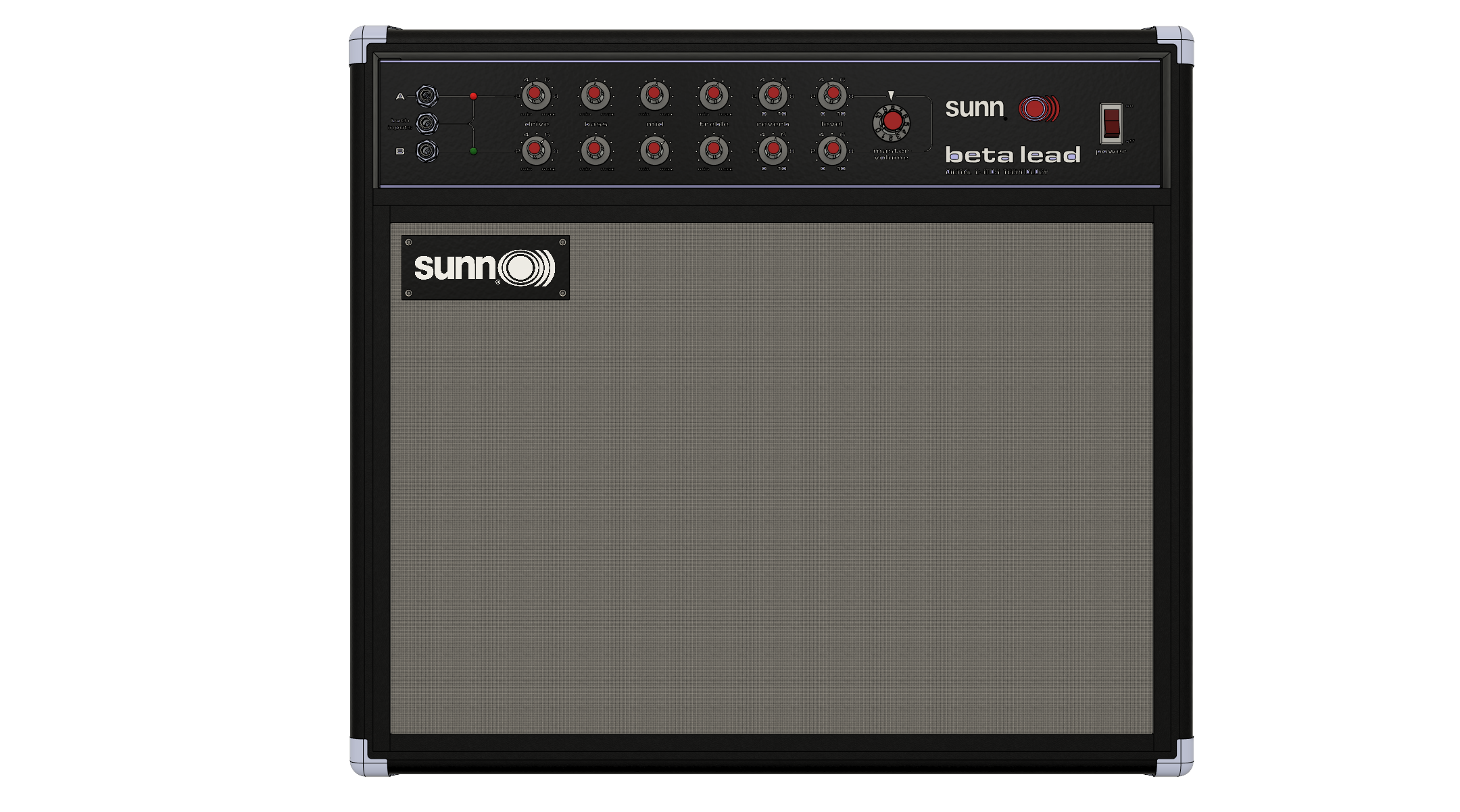Toggle the power rocker switch
1460x812 pixels.
click(1111, 123)
